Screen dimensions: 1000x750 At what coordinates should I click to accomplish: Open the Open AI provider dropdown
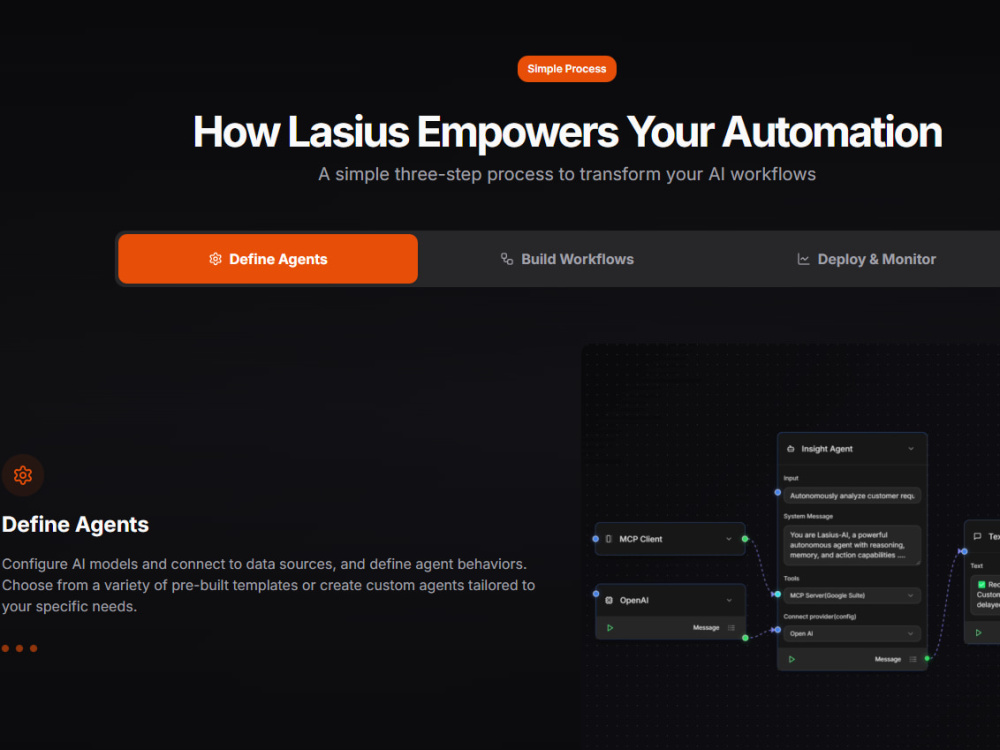point(852,634)
